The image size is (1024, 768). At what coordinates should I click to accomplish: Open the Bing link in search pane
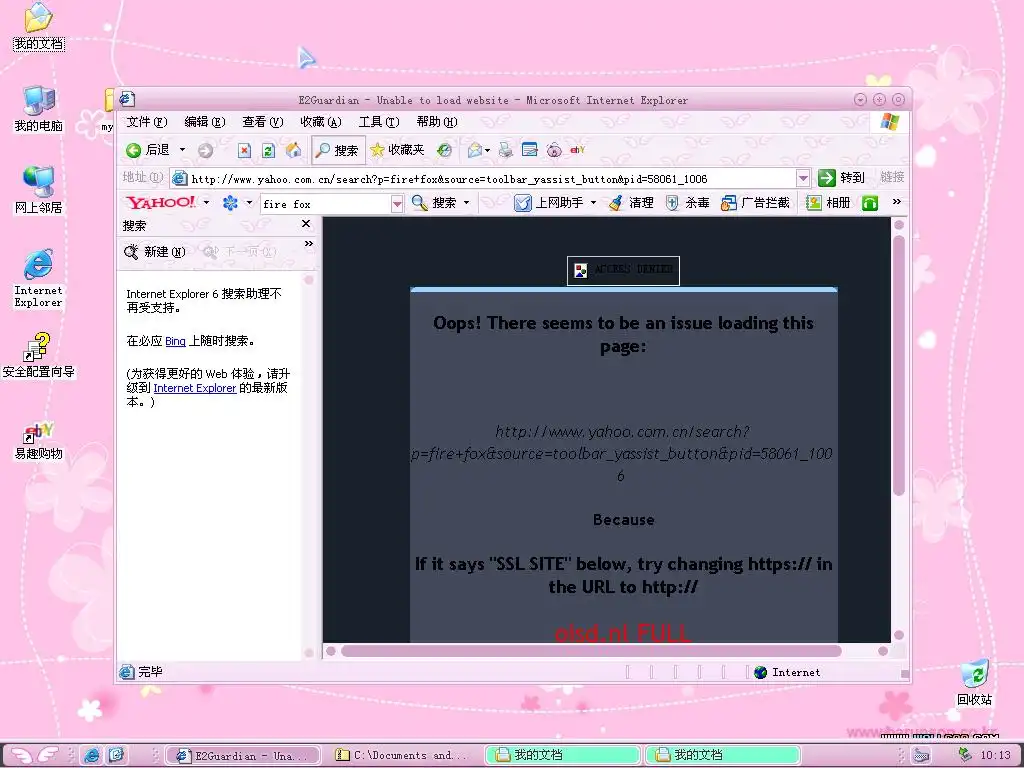click(x=175, y=341)
